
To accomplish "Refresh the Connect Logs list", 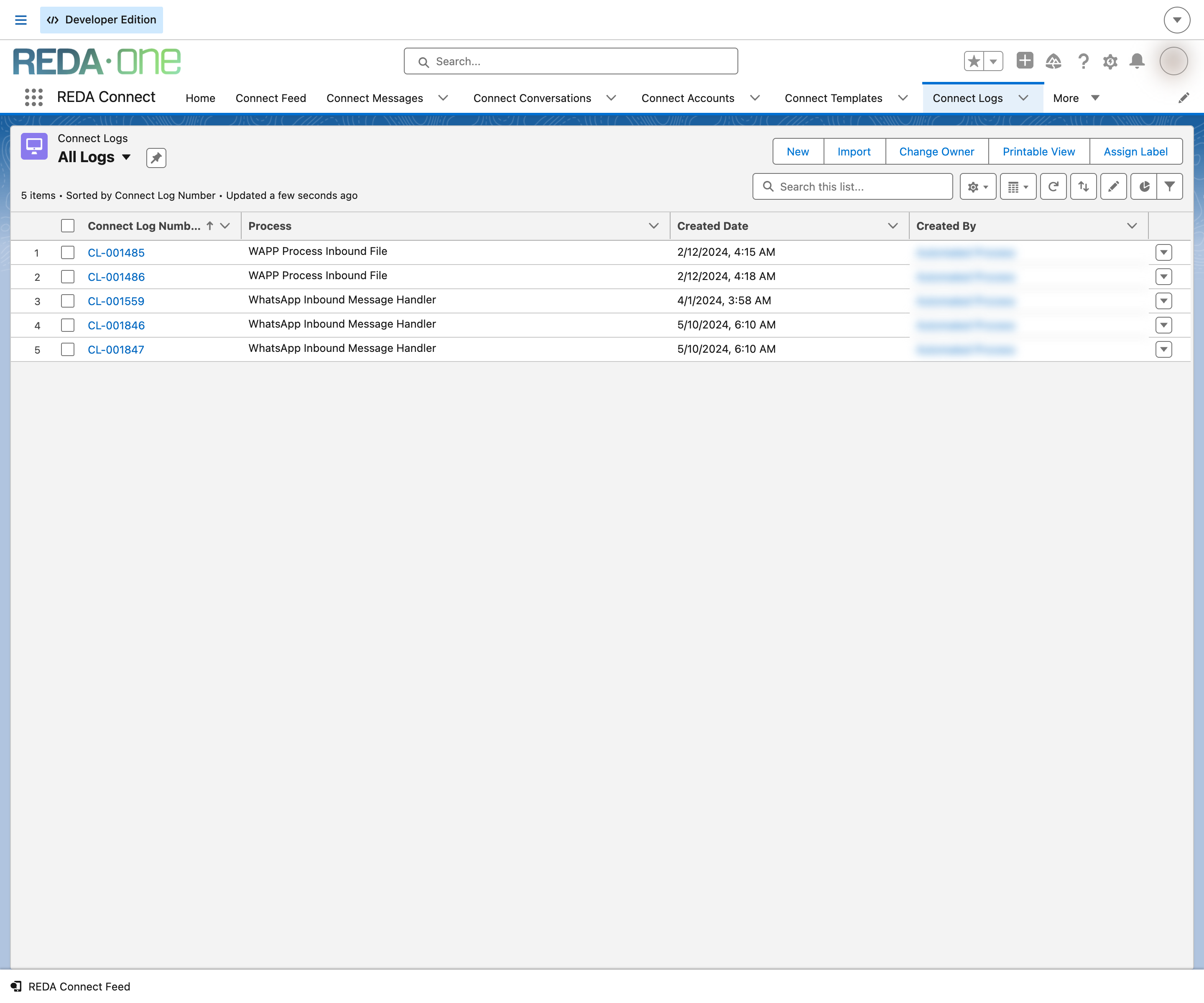I will tap(1053, 186).
